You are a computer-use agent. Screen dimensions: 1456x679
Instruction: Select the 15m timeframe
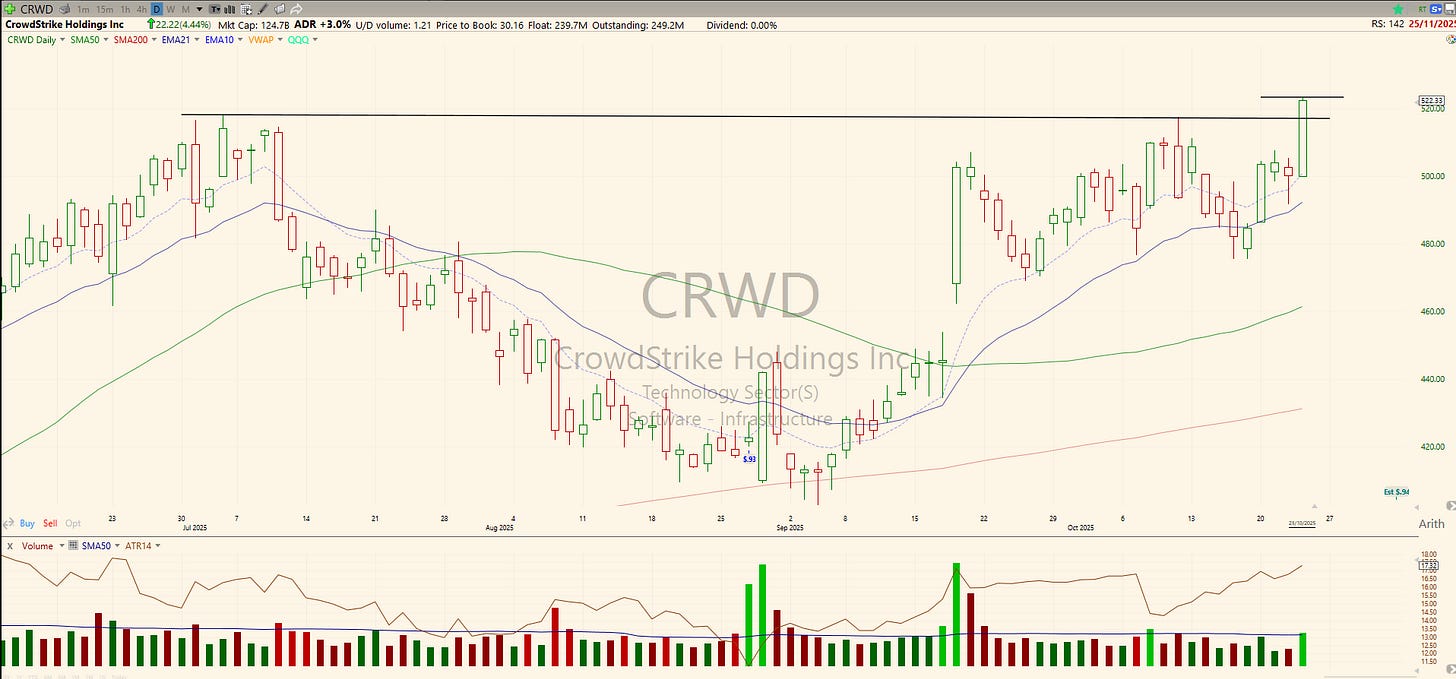[104, 10]
